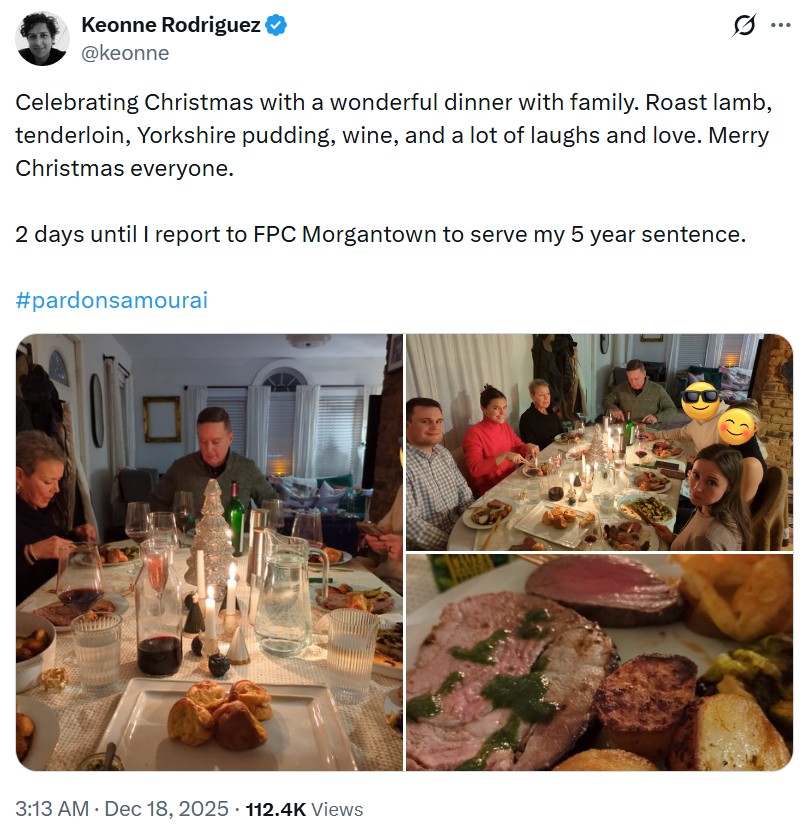Screen dimensions: 805x828
Task: Open the @keonne handle link
Action: coord(124,53)
